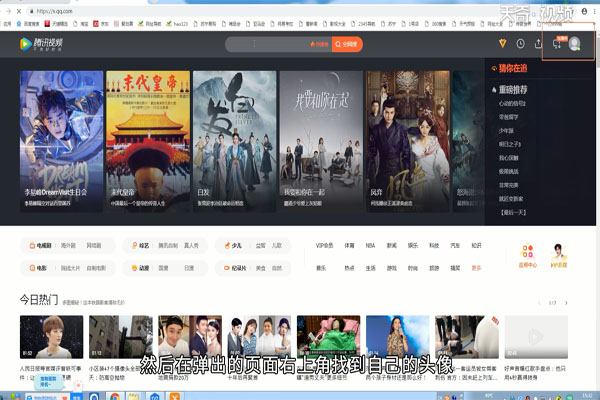
Task: Open the 音乐 channel link
Action: 321,268
